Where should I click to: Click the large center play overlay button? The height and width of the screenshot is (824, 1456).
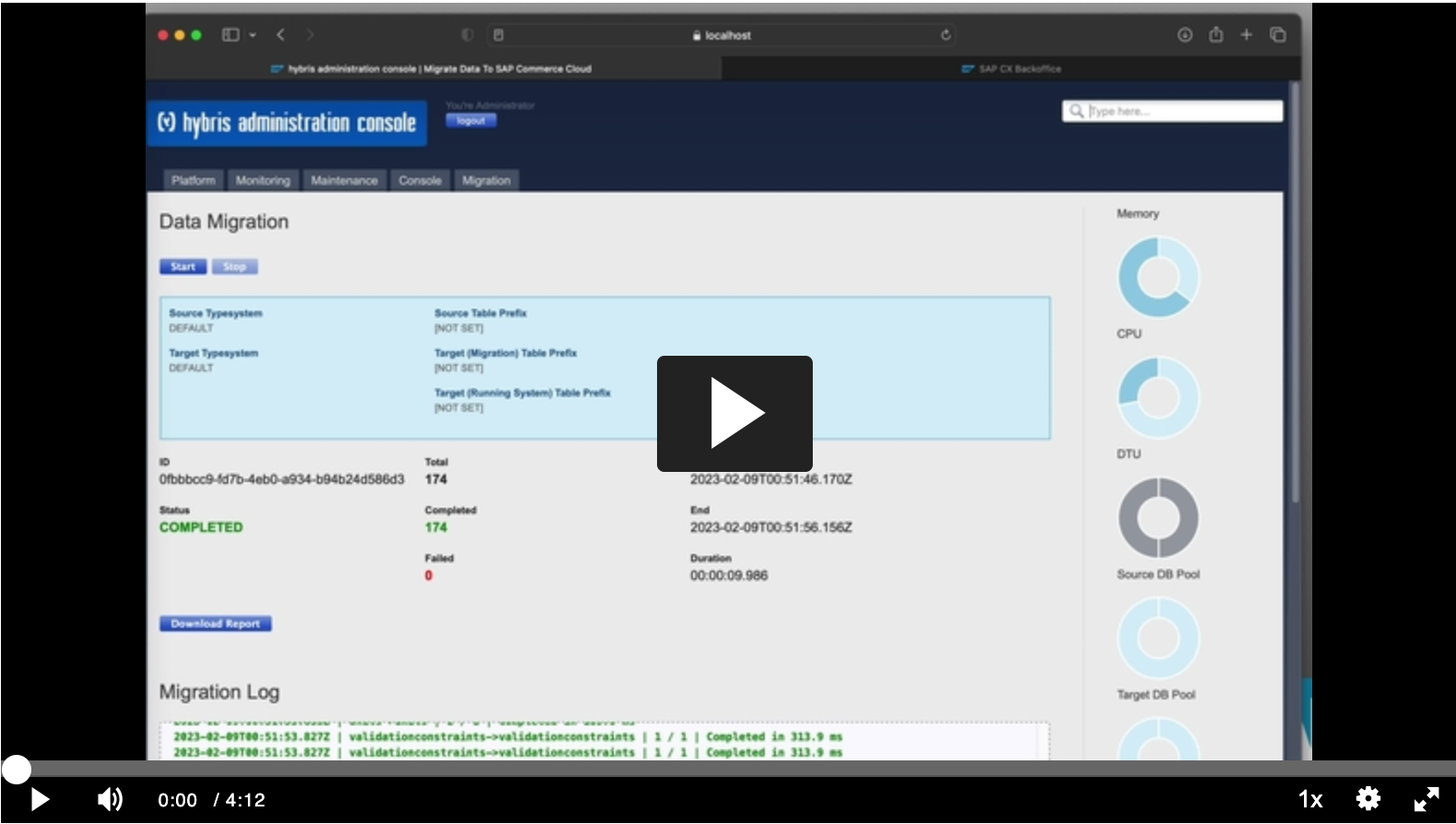tap(734, 414)
